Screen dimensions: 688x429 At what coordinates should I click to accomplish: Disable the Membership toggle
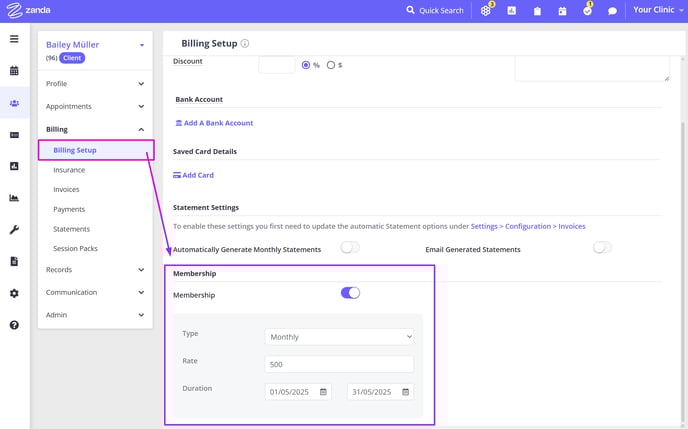350,293
